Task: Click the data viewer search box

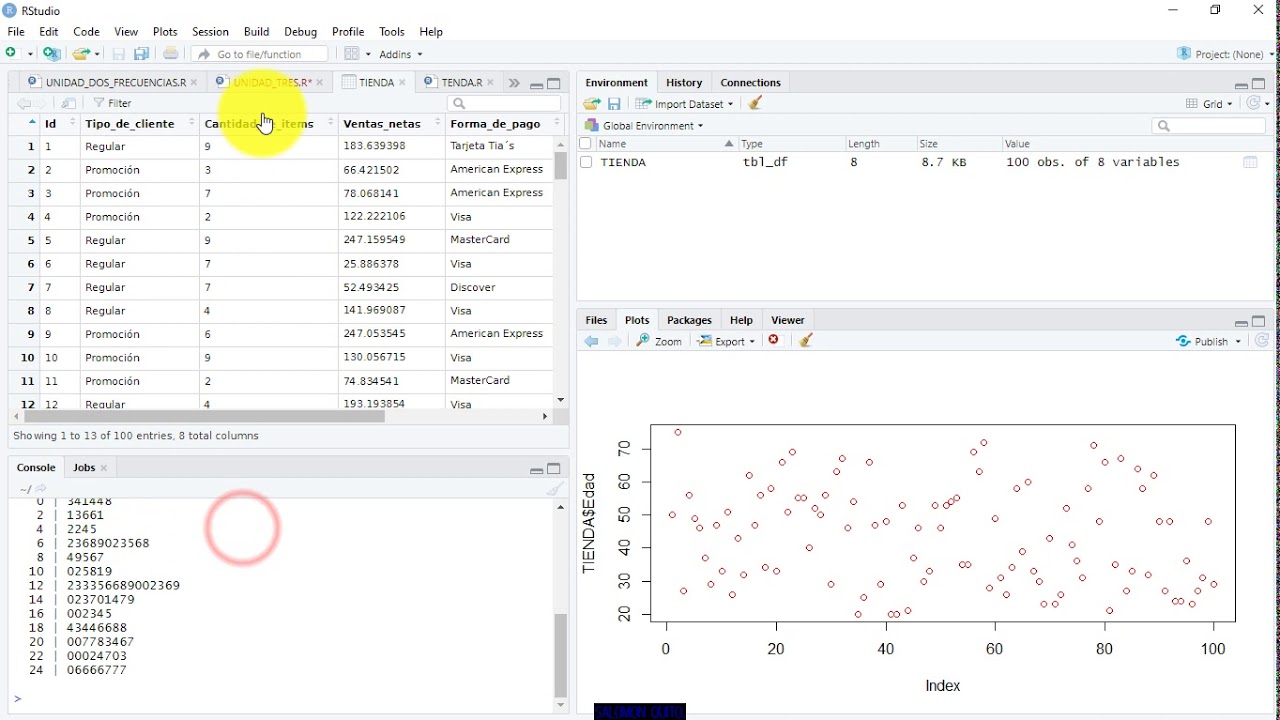Action: [504, 103]
